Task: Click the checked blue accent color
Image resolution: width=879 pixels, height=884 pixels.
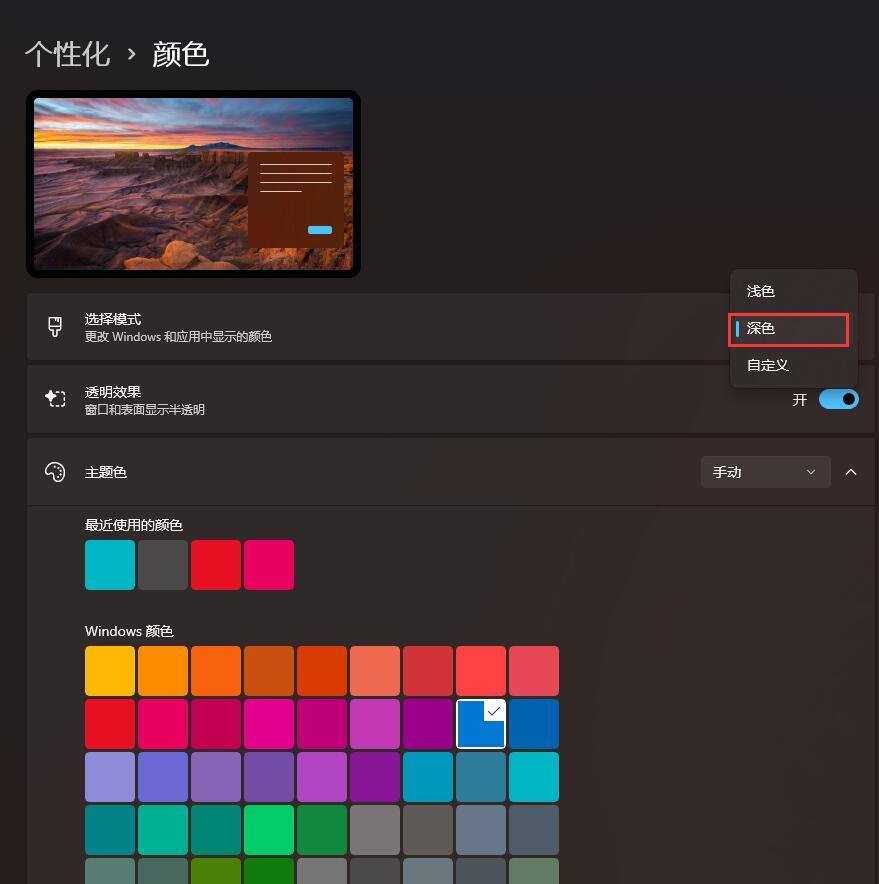Action: (x=480, y=723)
